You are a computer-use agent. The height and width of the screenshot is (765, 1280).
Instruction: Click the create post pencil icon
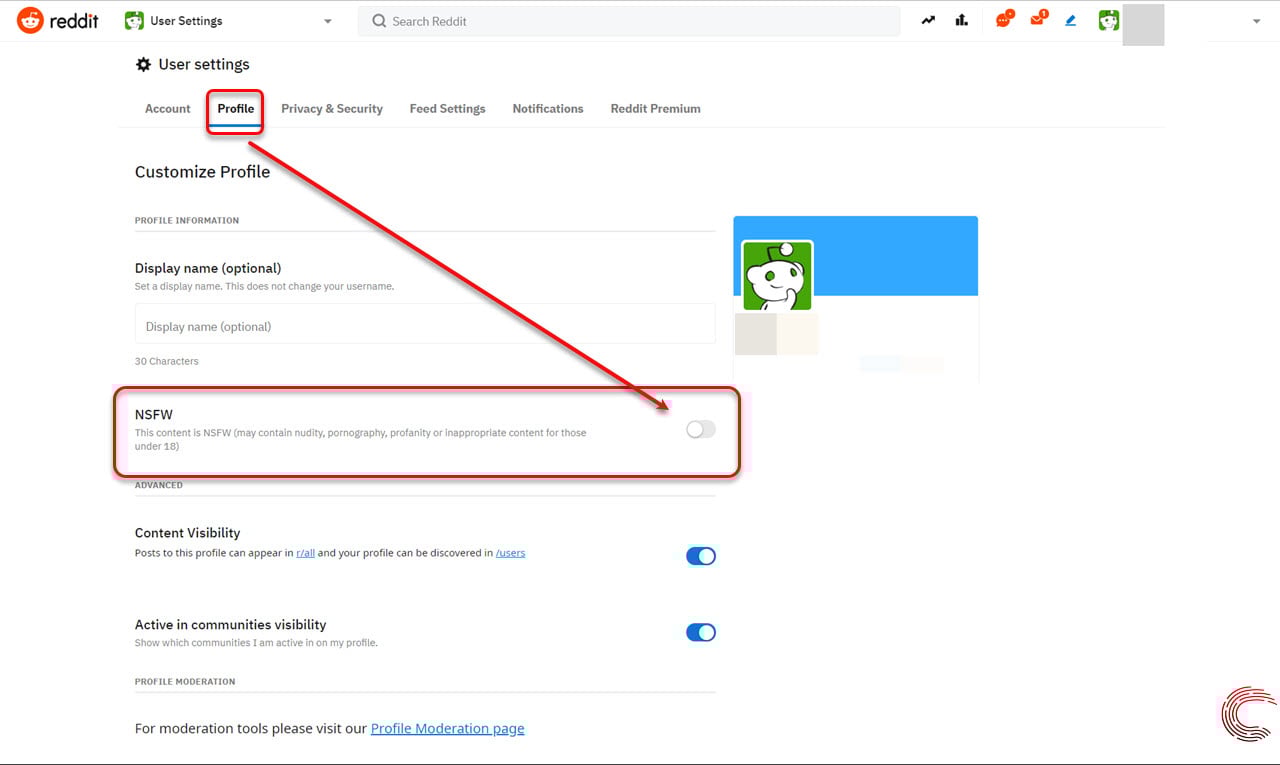[1071, 20]
